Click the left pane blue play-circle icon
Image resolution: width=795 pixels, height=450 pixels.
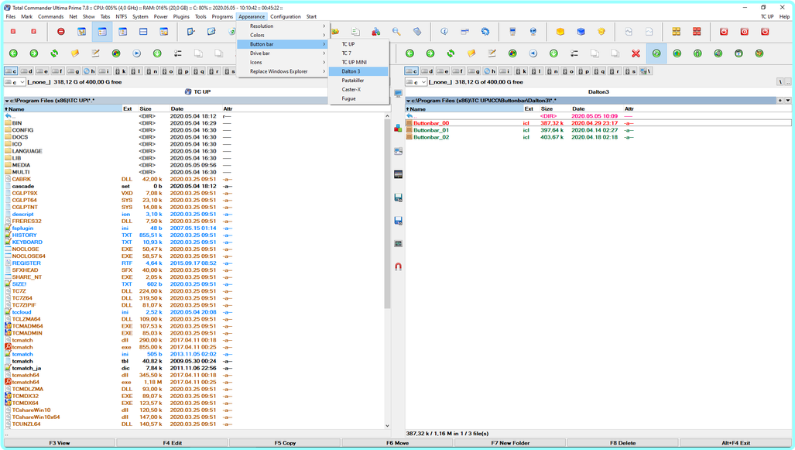tap(136, 53)
